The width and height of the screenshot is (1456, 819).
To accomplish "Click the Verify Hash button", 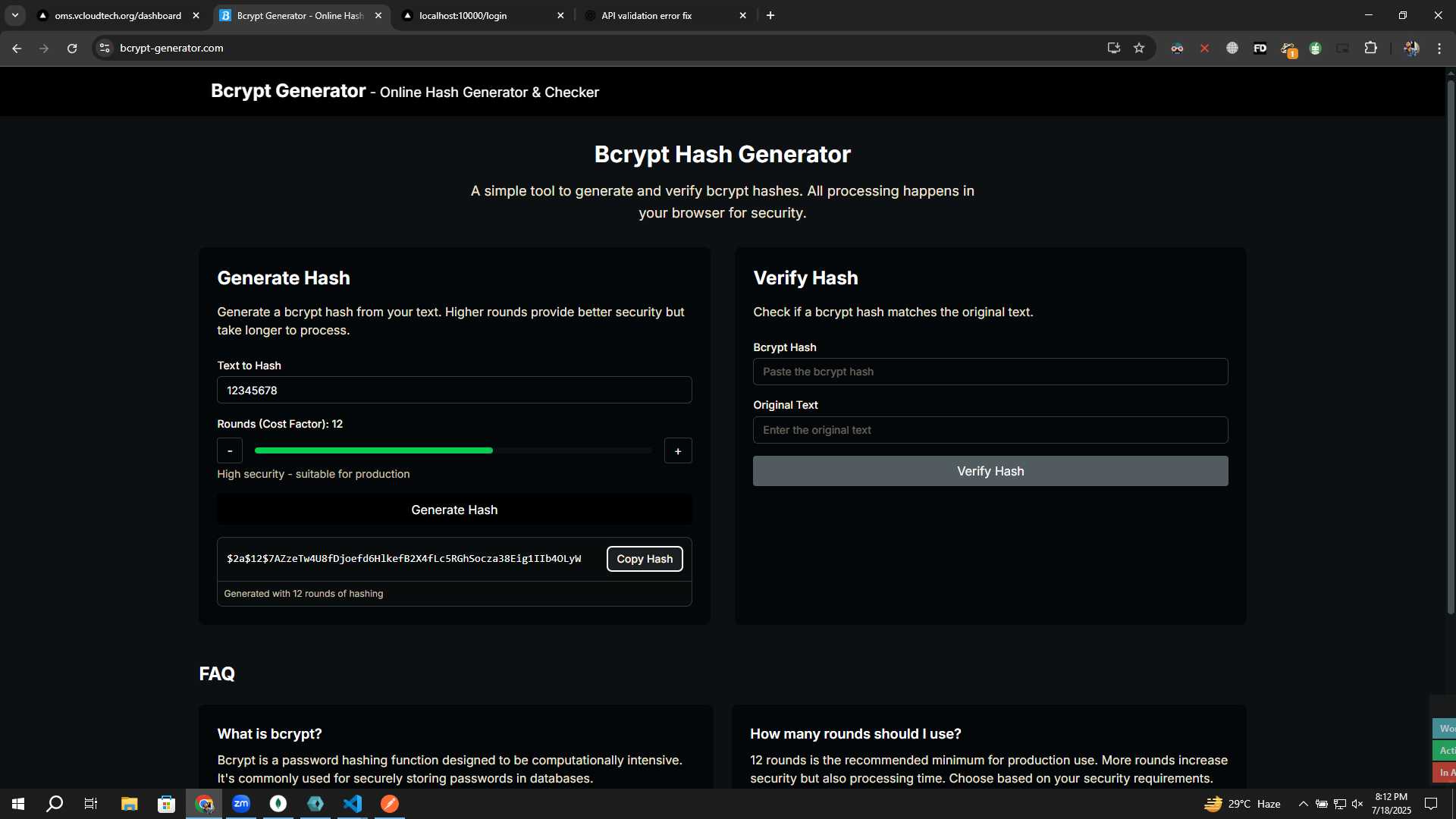I will [990, 471].
